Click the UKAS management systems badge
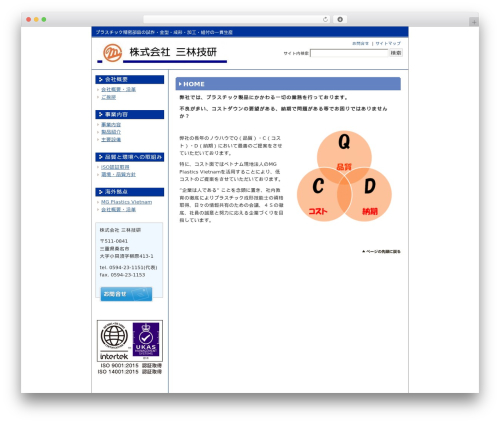Image resolution: width=500 pixels, height=423 pixels. point(146,340)
